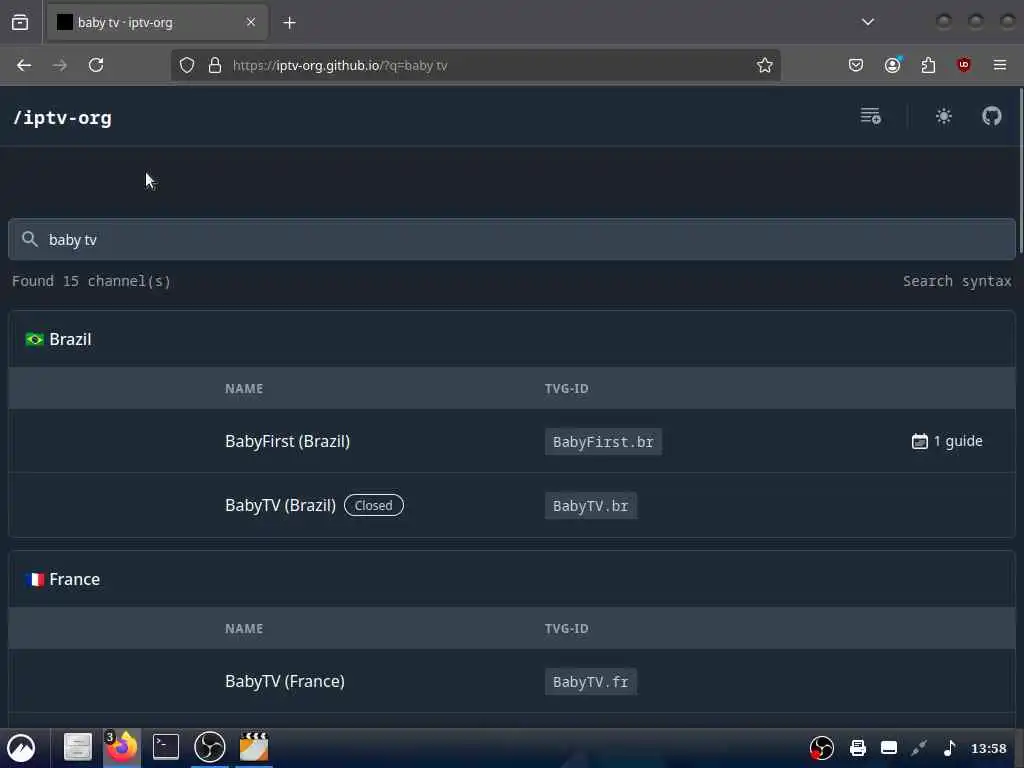Screen dimensions: 1024x768
Task: Reload the current page
Action: pyautogui.click(x=96, y=65)
